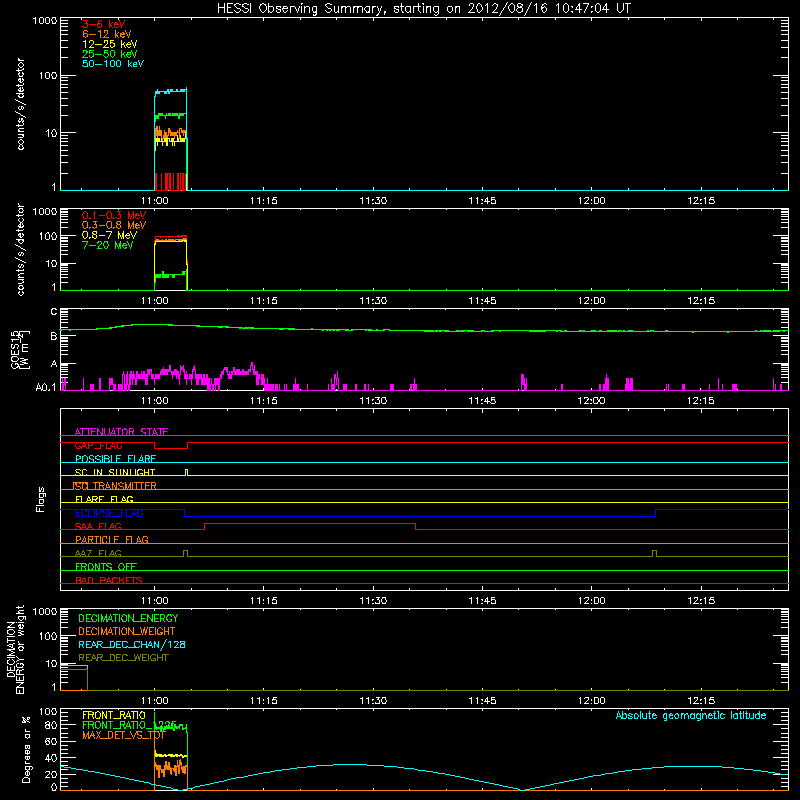The image size is (800, 800).
Task: Click the A0.1 tick label on GOES axis
Action: [46, 387]
